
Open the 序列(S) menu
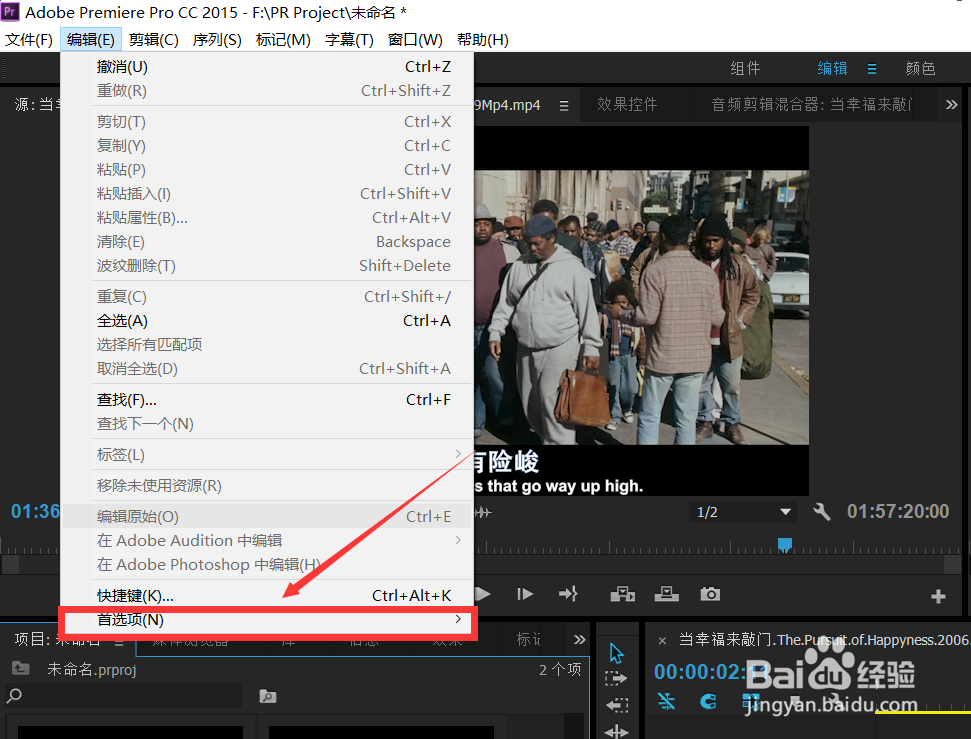point(217,40)
